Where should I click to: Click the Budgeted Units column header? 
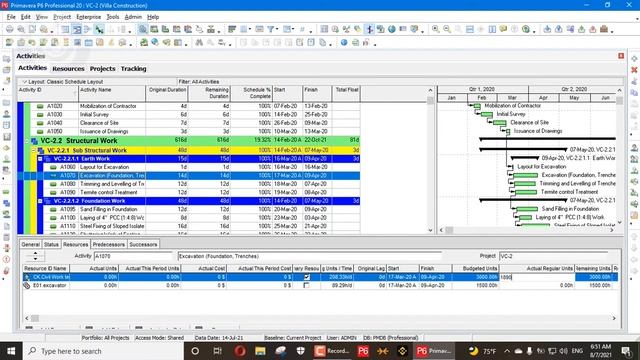click(476, 269)
